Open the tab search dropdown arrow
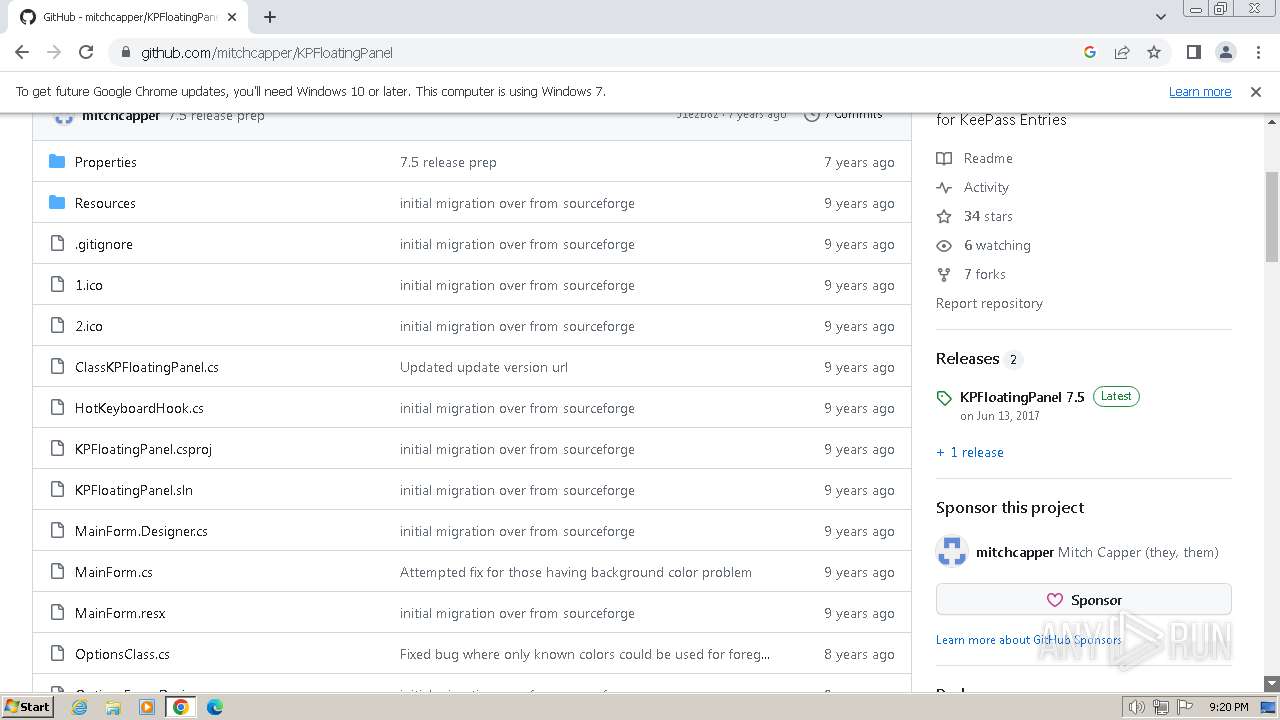 point(1160,17)
